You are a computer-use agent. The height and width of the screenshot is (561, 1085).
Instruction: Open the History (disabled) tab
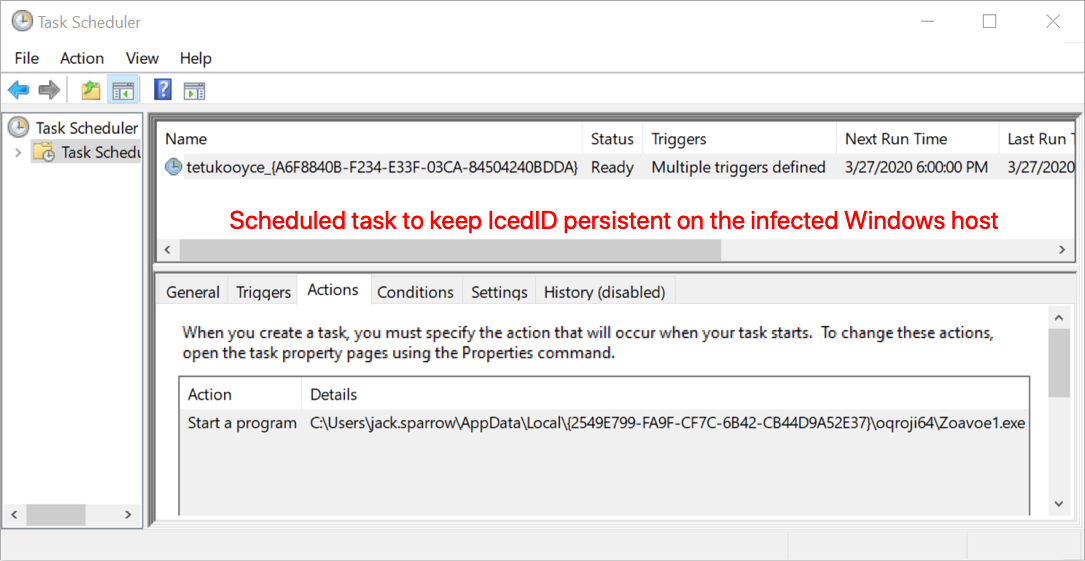point(605,292)
